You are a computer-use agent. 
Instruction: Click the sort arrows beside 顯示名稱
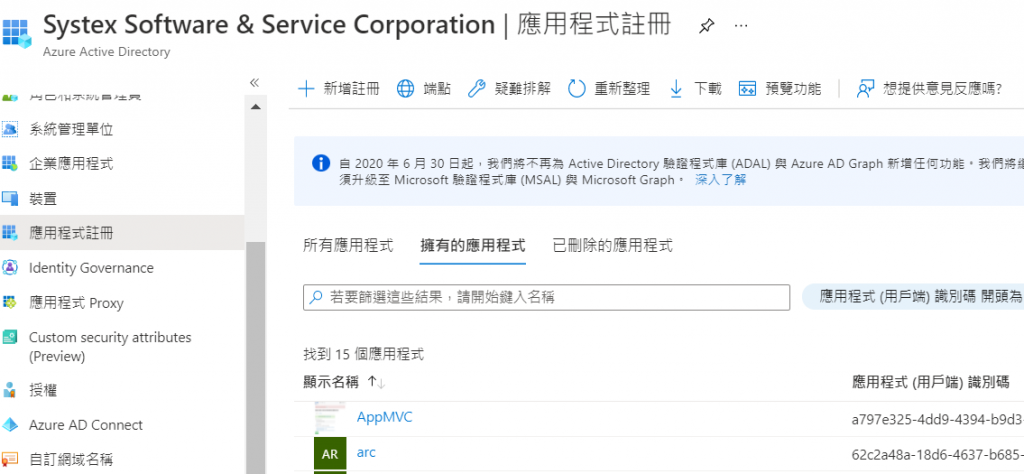coord(376,382)
